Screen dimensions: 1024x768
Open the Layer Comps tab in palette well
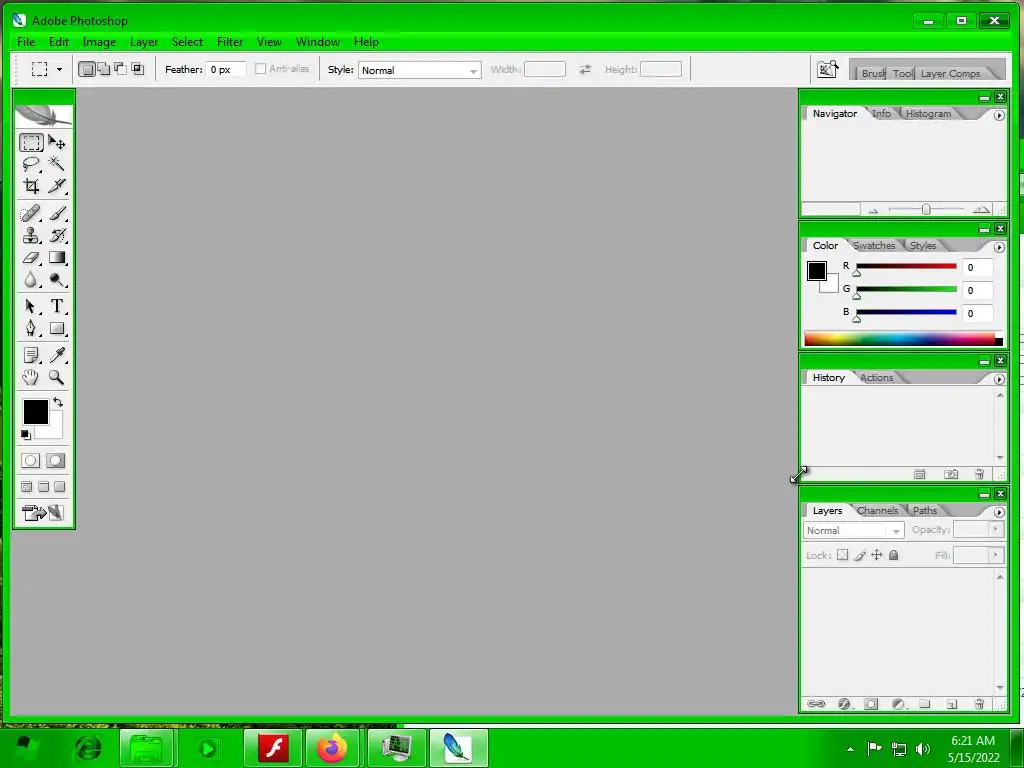tap(950, 74)
